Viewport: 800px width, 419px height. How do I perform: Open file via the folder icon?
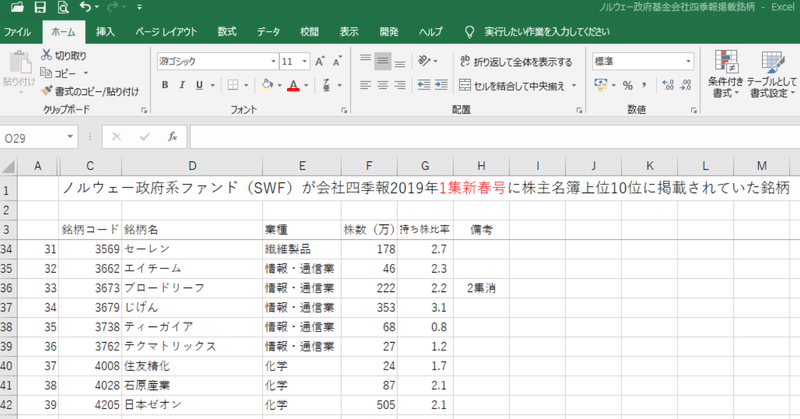point(17,7)
